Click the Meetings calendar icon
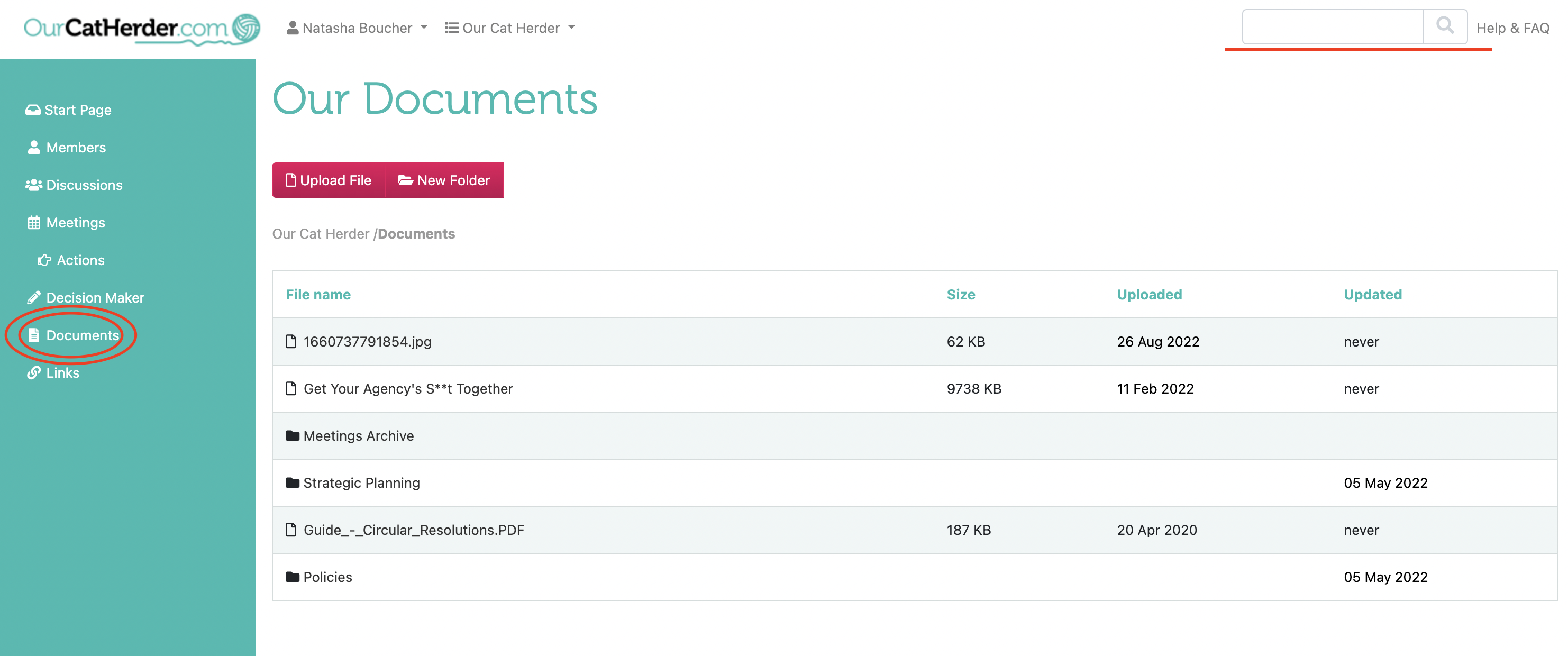This screenshot has width=1568, height=656. [34, 222]
